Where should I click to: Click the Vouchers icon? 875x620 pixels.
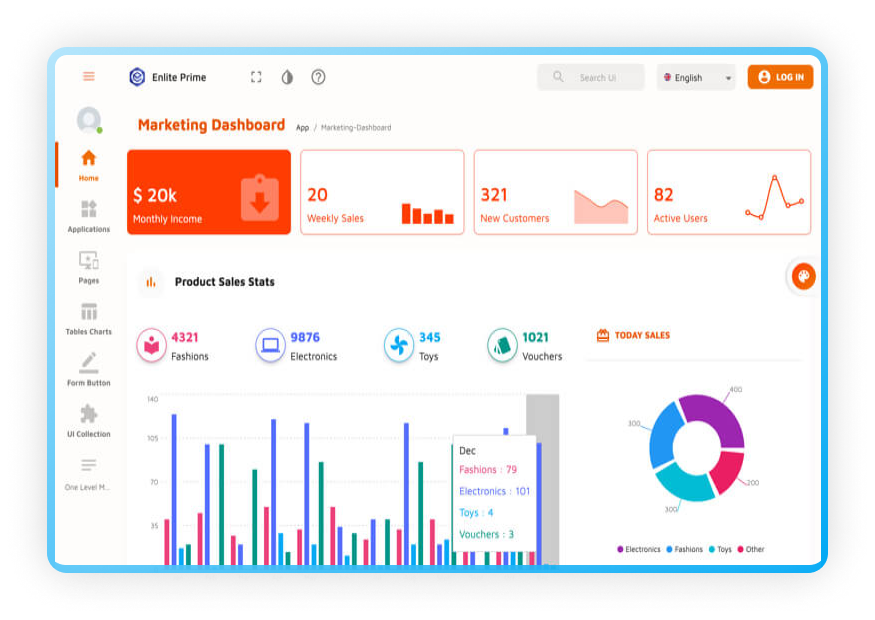pyautogui.click(x=502, y=346)
